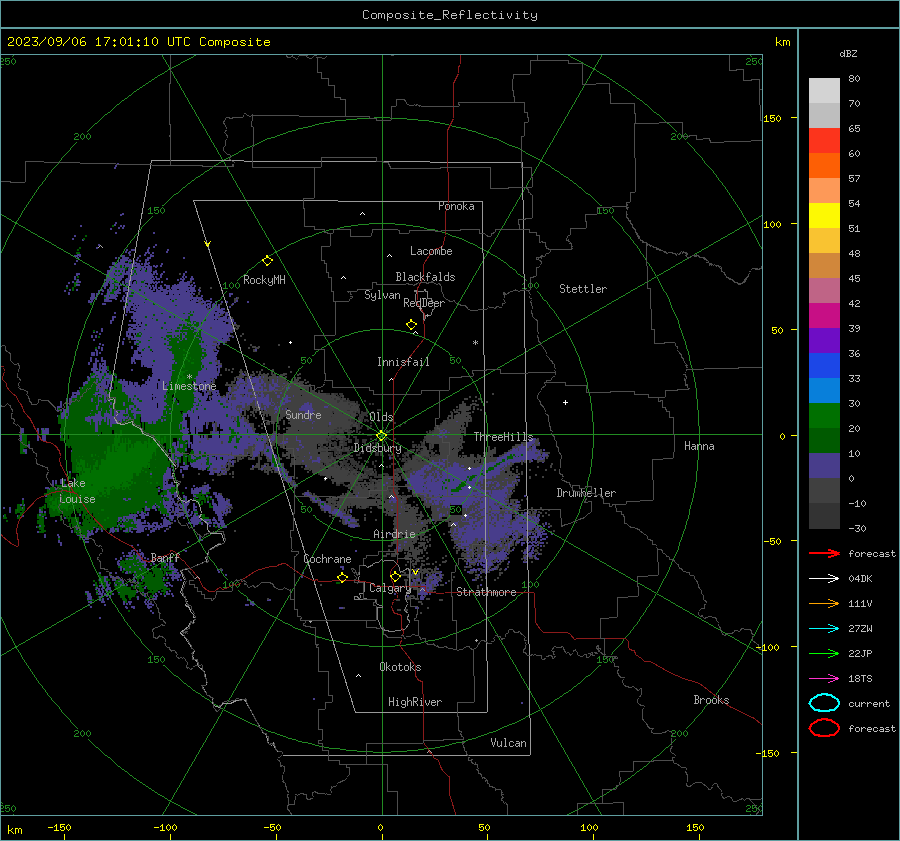Screen dimensions: 900x841
Task: Click the 2023/09/06 17:01:10 UTC timestamp
Action: click(98, 42)
